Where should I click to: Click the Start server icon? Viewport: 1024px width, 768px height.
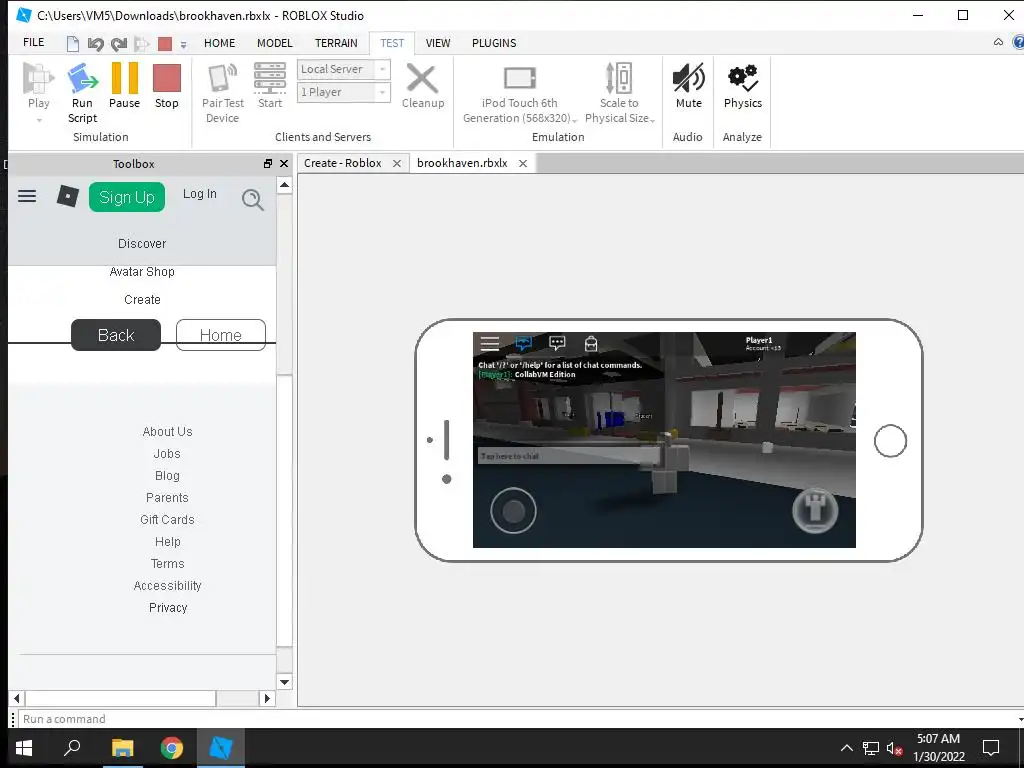click(x=270, y=78)
